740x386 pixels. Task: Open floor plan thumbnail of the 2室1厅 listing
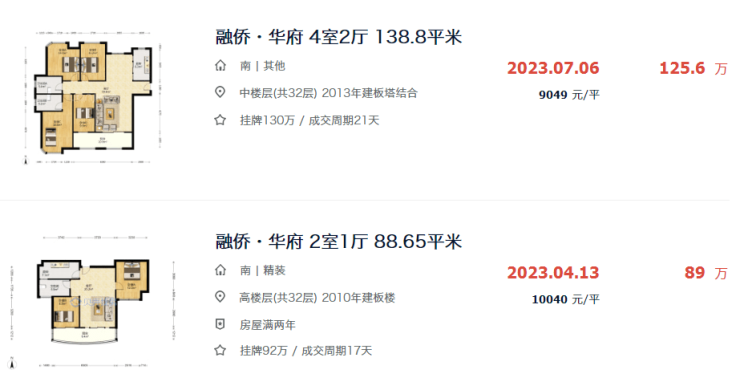click(x=93, y=302)
